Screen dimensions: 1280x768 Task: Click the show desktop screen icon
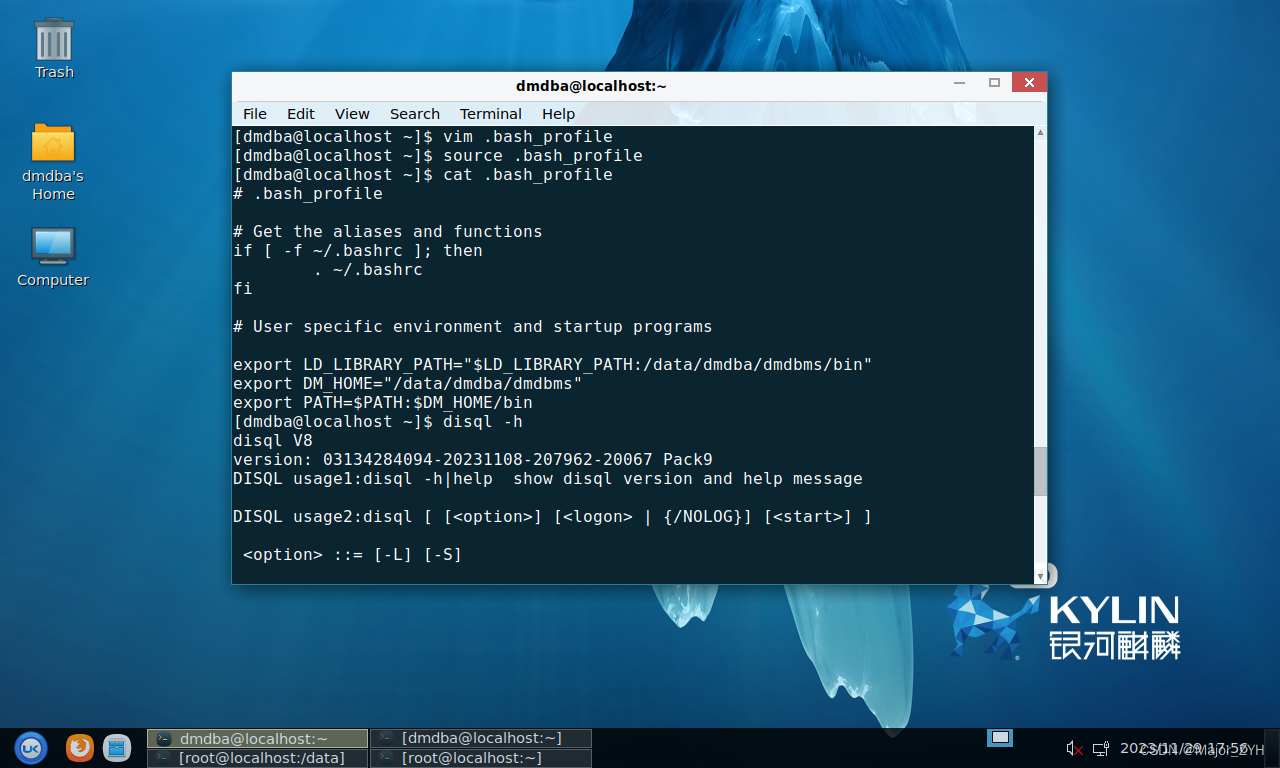pyautogui.click(x=999, y=738)
